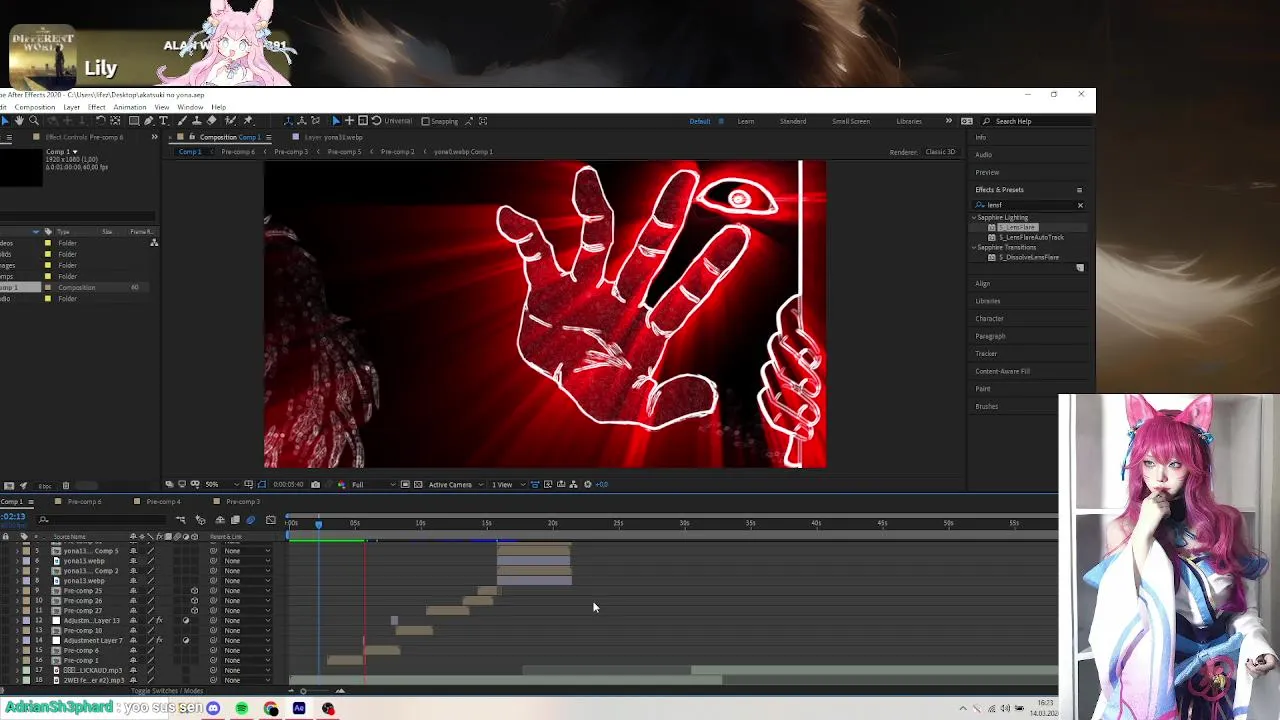1280x720 pixels.
Task: Click the Search Help magnifier icon
Action: click(x=986, y=121)
